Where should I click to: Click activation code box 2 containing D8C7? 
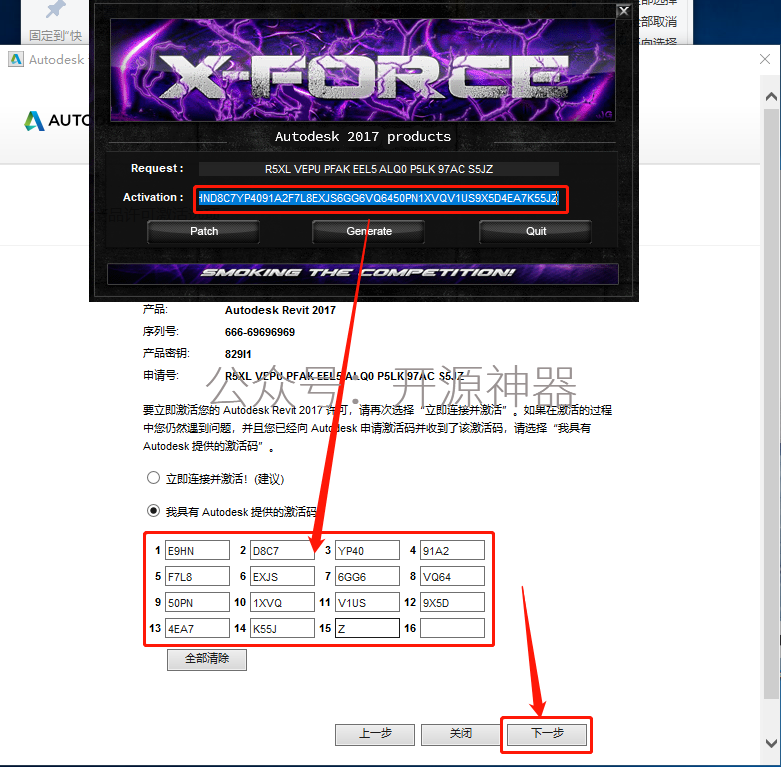click(x=282, y=550)
